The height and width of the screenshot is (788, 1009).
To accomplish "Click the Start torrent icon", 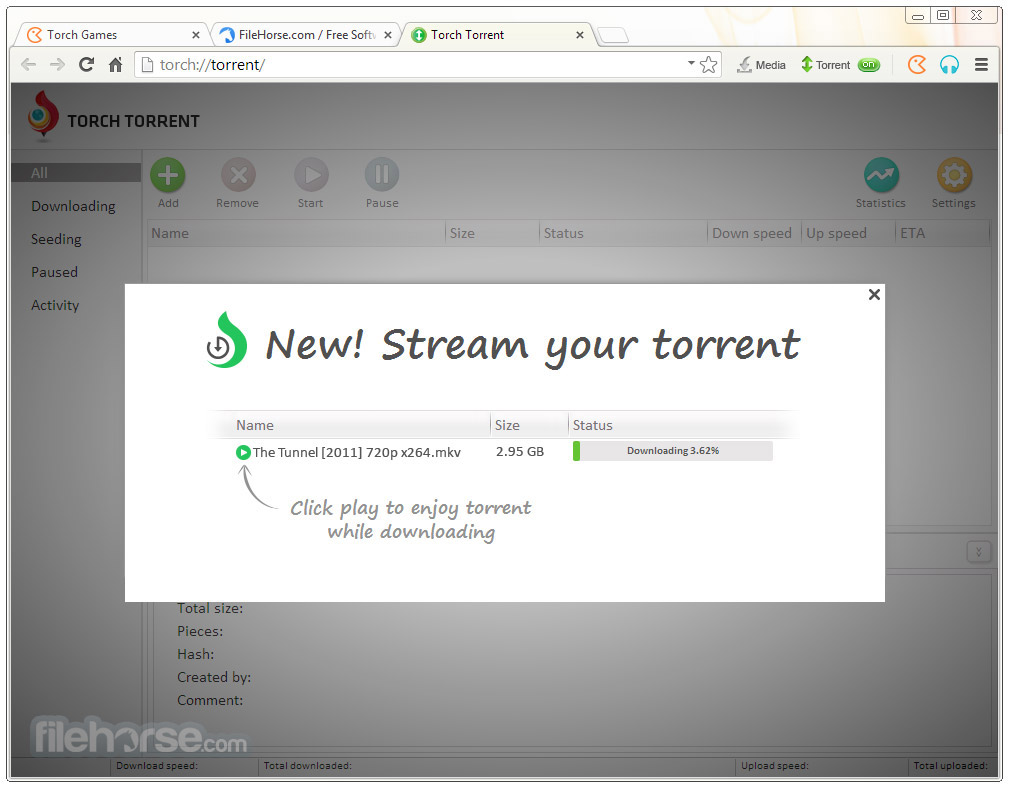I will pyautogui.click(x=311, y=175).
